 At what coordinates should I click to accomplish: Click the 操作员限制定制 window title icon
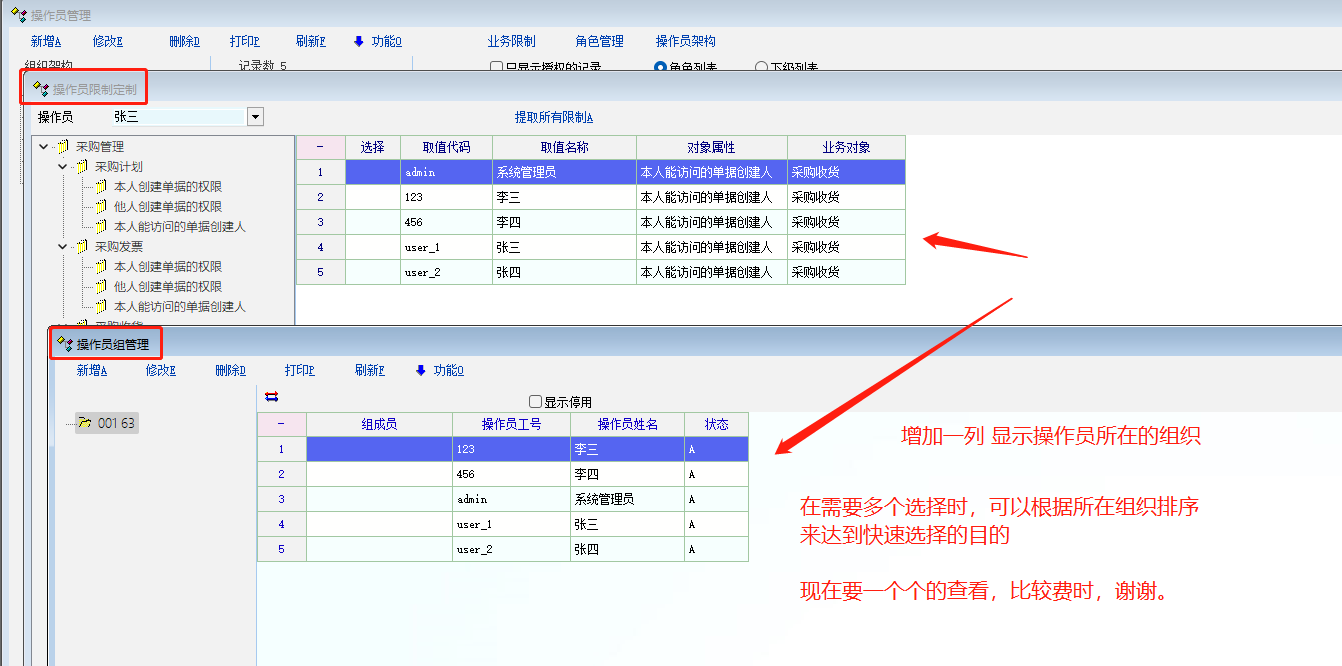pos(41,89)
